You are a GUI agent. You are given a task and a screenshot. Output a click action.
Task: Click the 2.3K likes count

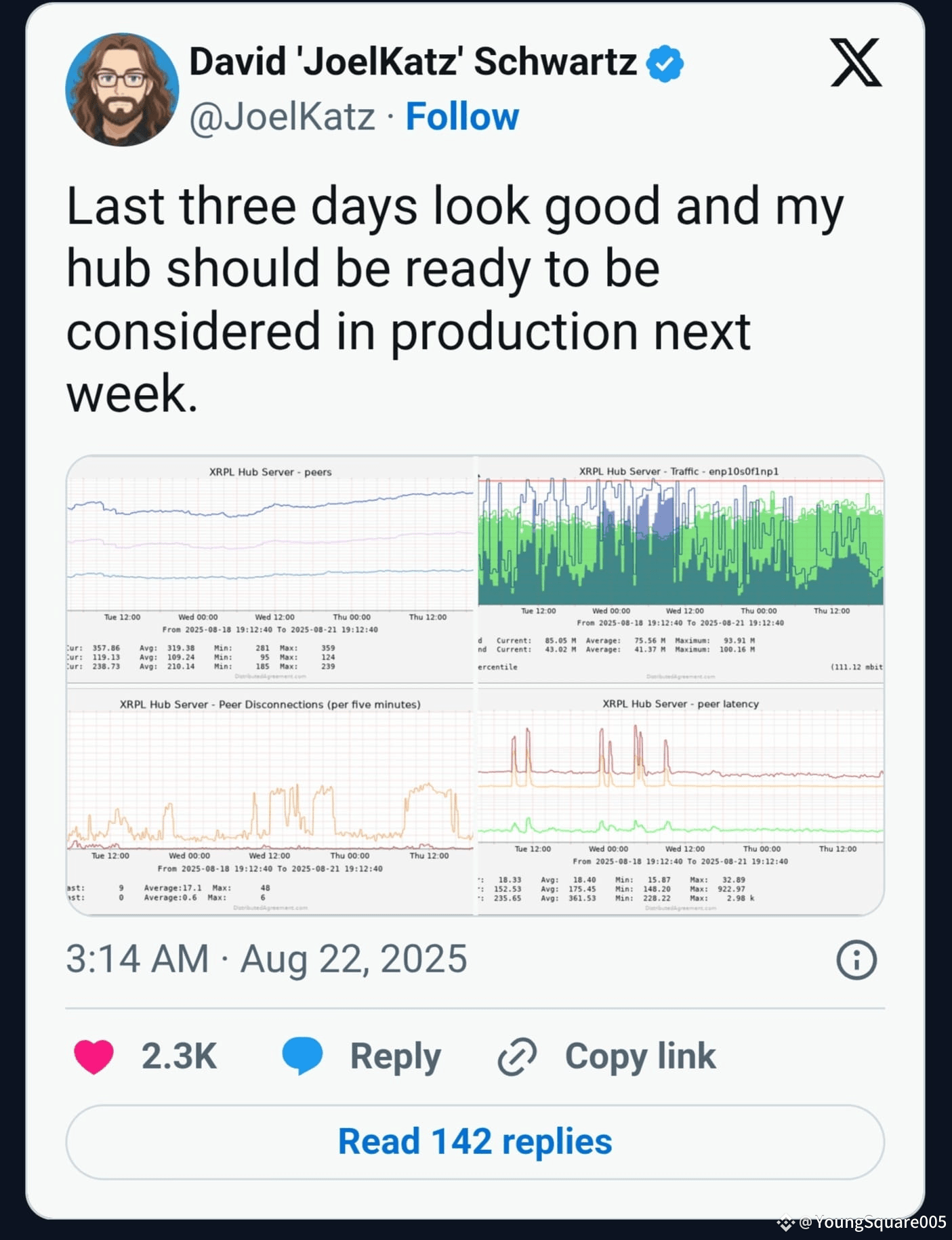pos(179,1056)
